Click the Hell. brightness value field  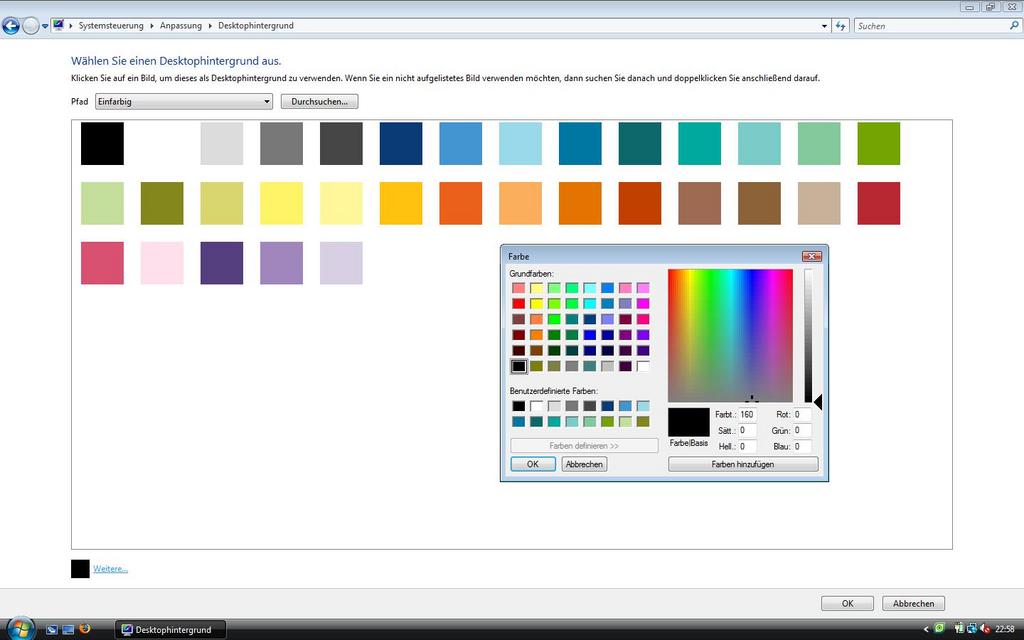(748, 447)
